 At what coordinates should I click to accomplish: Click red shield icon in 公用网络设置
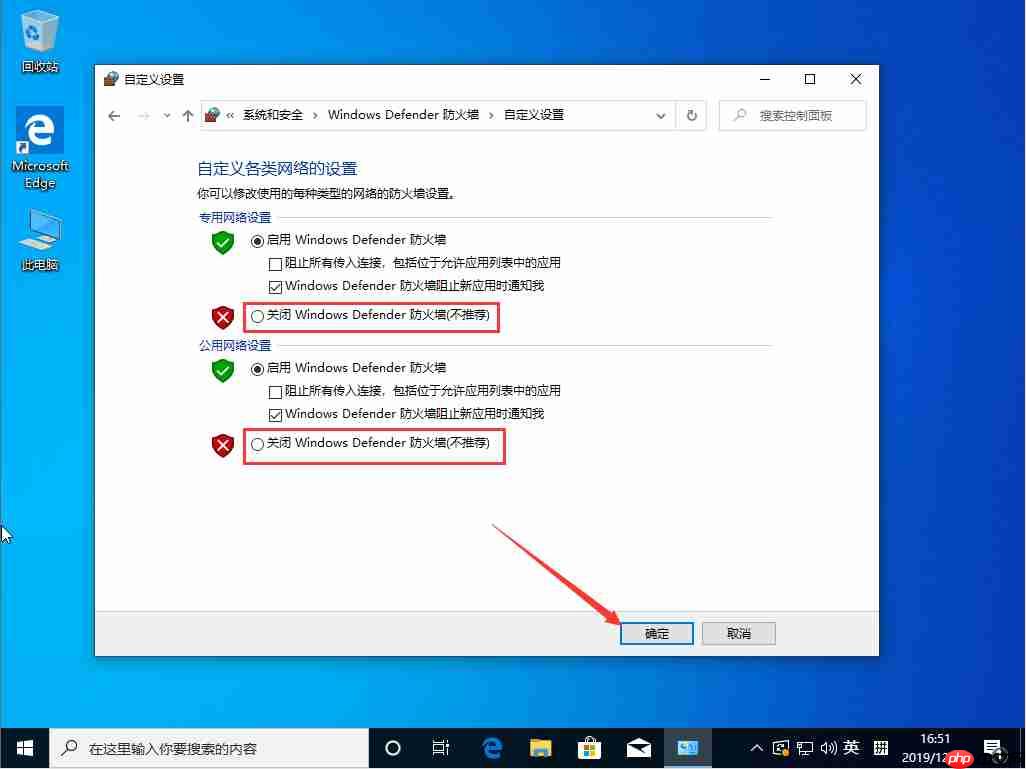click(x=223, y=446)
